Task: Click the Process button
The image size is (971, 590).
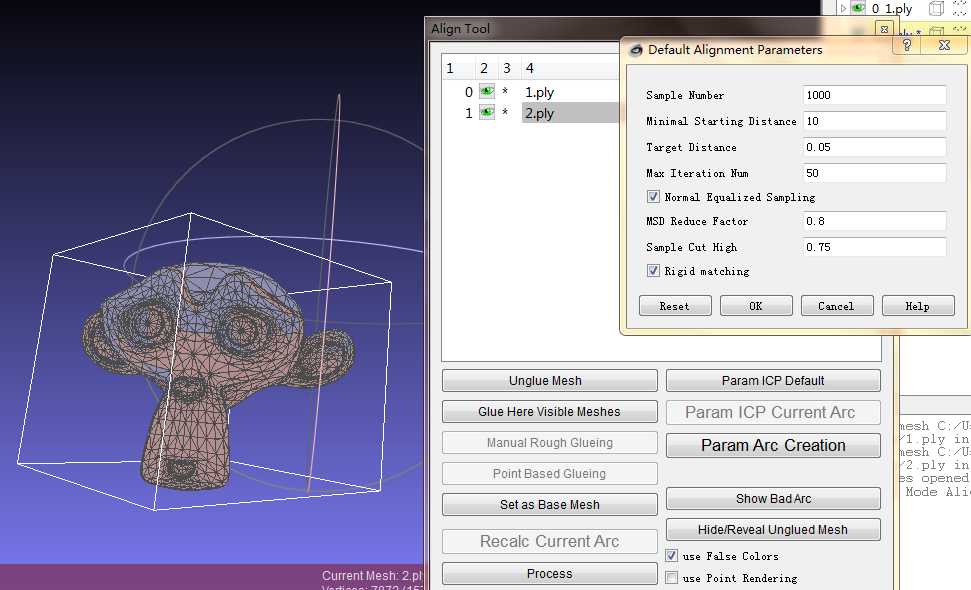Action: click(549, 574)
